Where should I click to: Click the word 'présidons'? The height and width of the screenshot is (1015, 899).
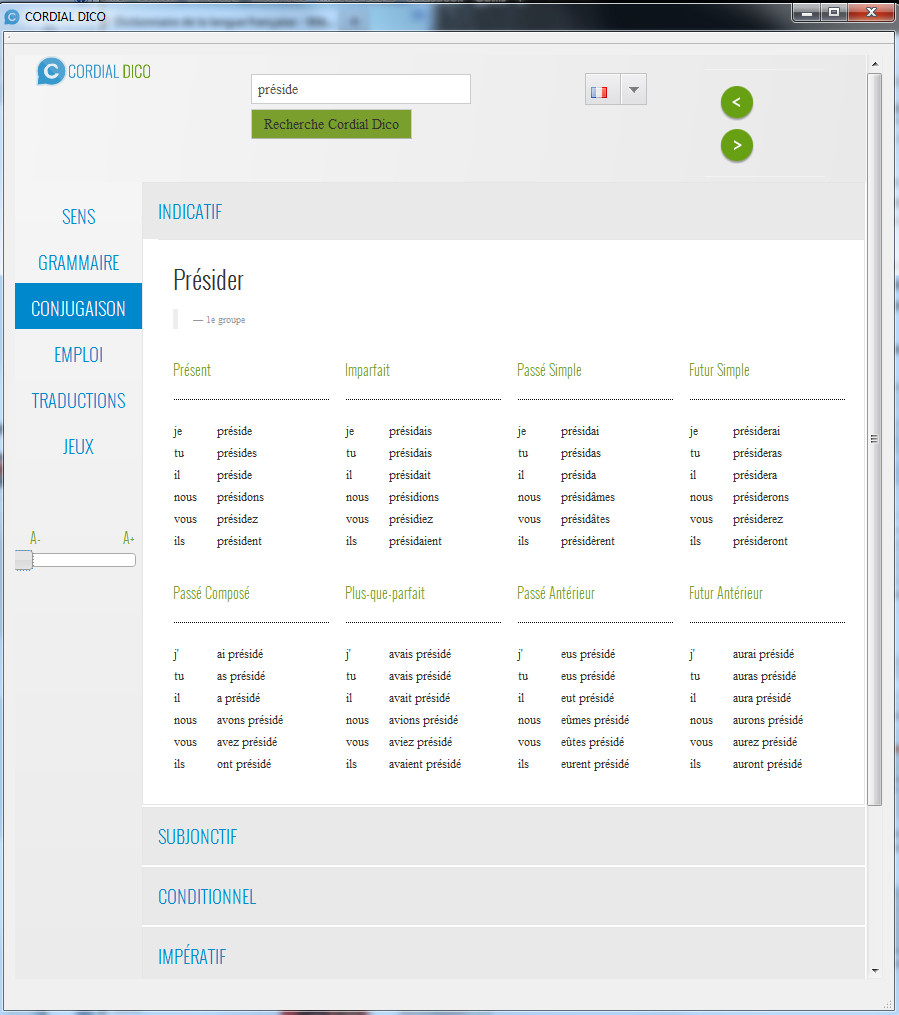(240, 497)
